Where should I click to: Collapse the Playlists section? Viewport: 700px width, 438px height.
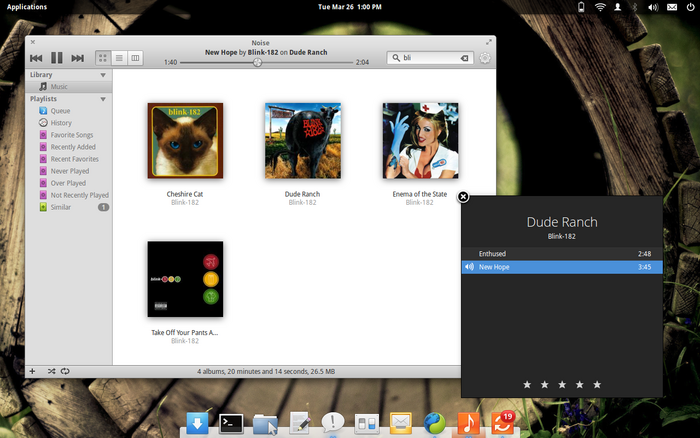(102, 99)
